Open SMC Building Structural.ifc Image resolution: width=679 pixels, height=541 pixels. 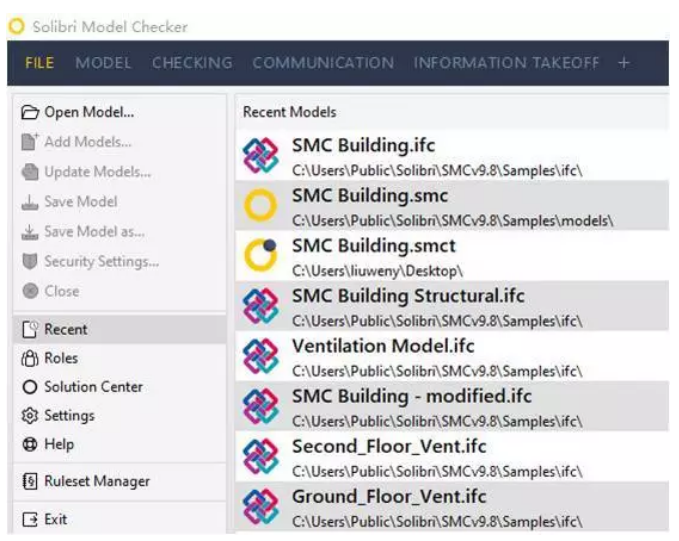pos(452,306)
